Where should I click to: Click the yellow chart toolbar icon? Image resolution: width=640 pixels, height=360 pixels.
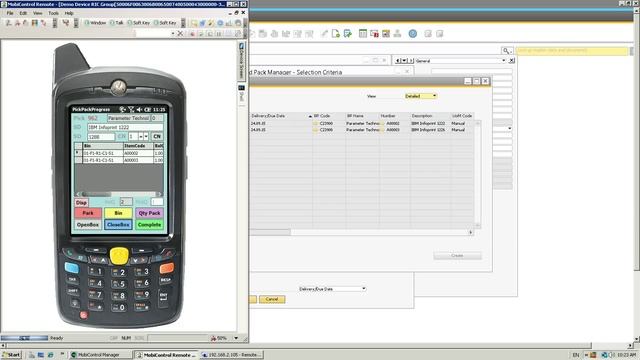[386, 33]
